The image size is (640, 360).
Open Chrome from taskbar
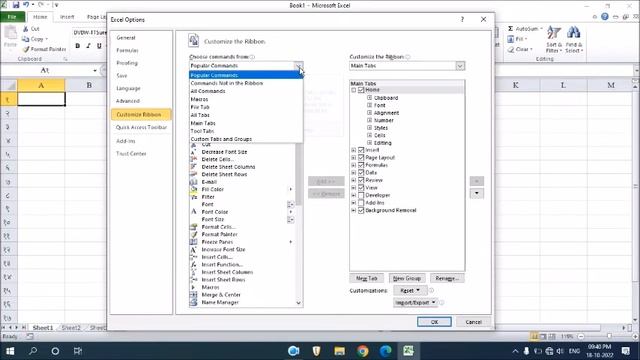pos(362,351)
